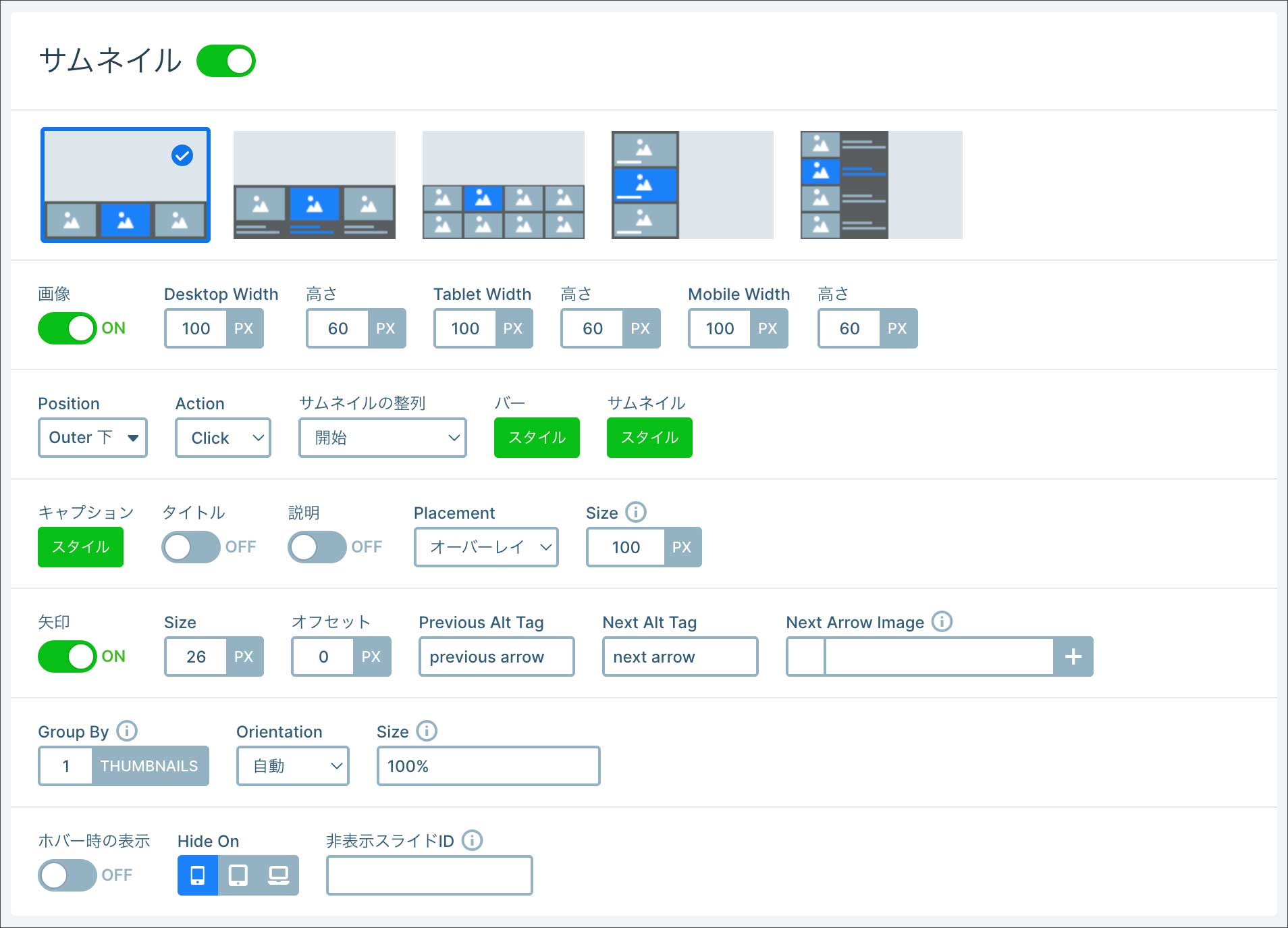Click info icon beside Next Arrow Image label
The height and width of the screenshot is (928, 1288).
[942, 621]
